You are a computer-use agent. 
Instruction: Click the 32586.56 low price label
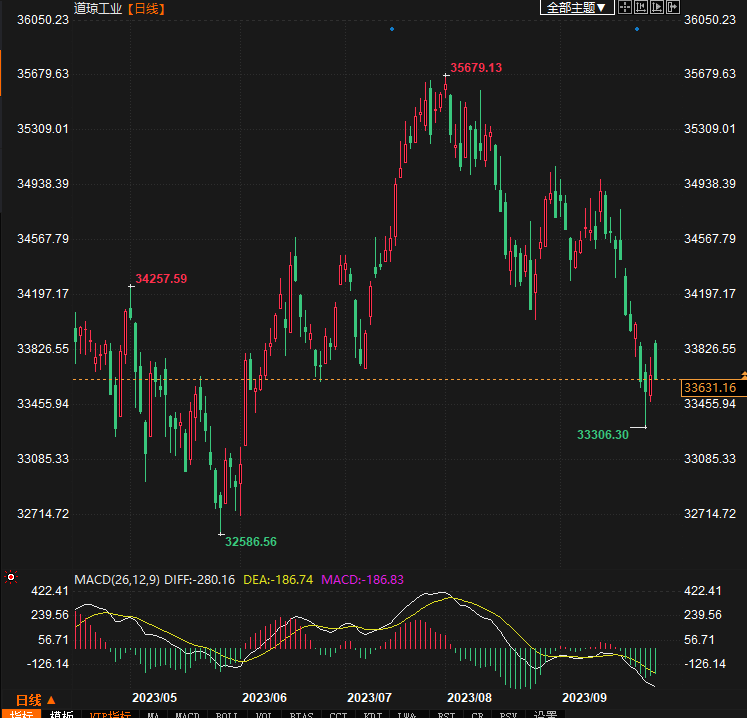pyautogui.click(x=251, y=541)
